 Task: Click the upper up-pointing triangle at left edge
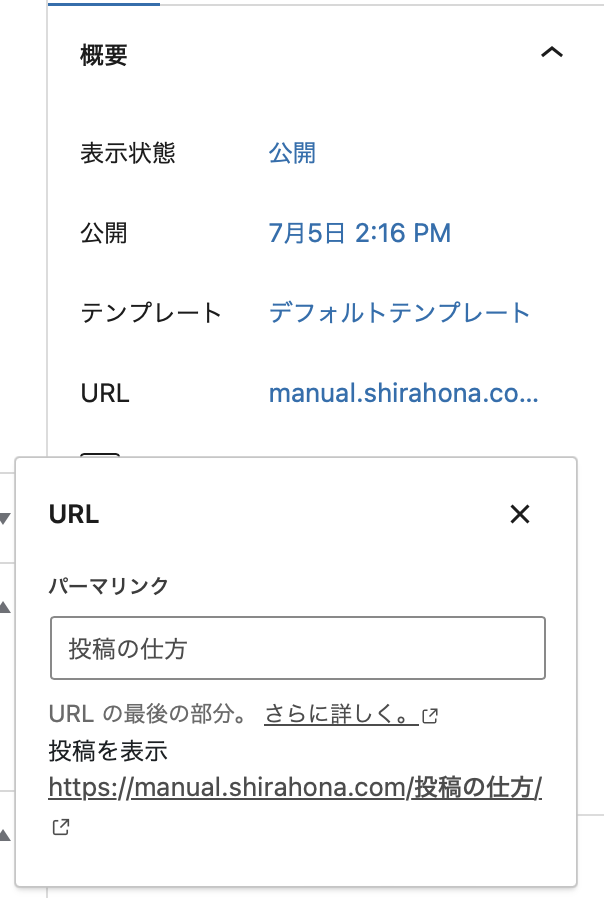click(5, 606)
